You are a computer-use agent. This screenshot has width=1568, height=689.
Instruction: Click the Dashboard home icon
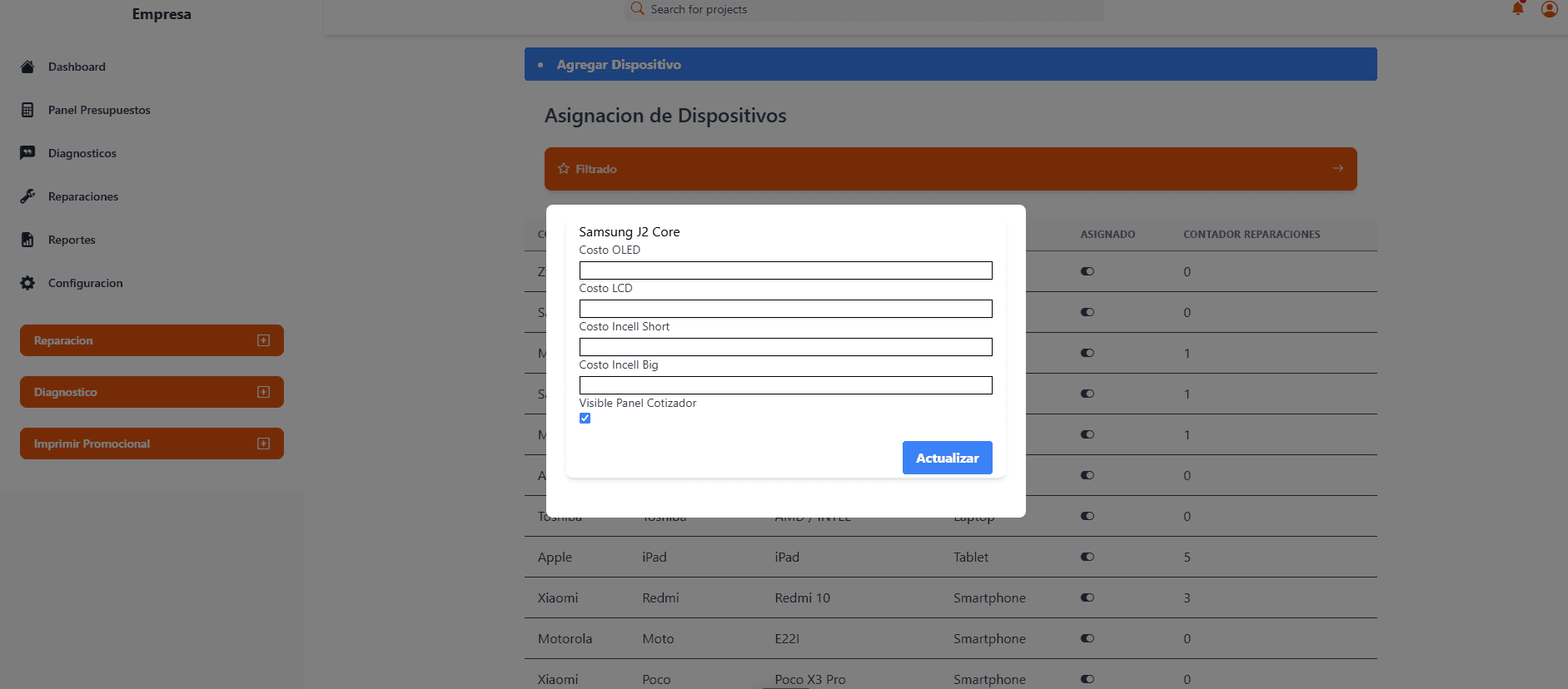click(x=27, y=67)
